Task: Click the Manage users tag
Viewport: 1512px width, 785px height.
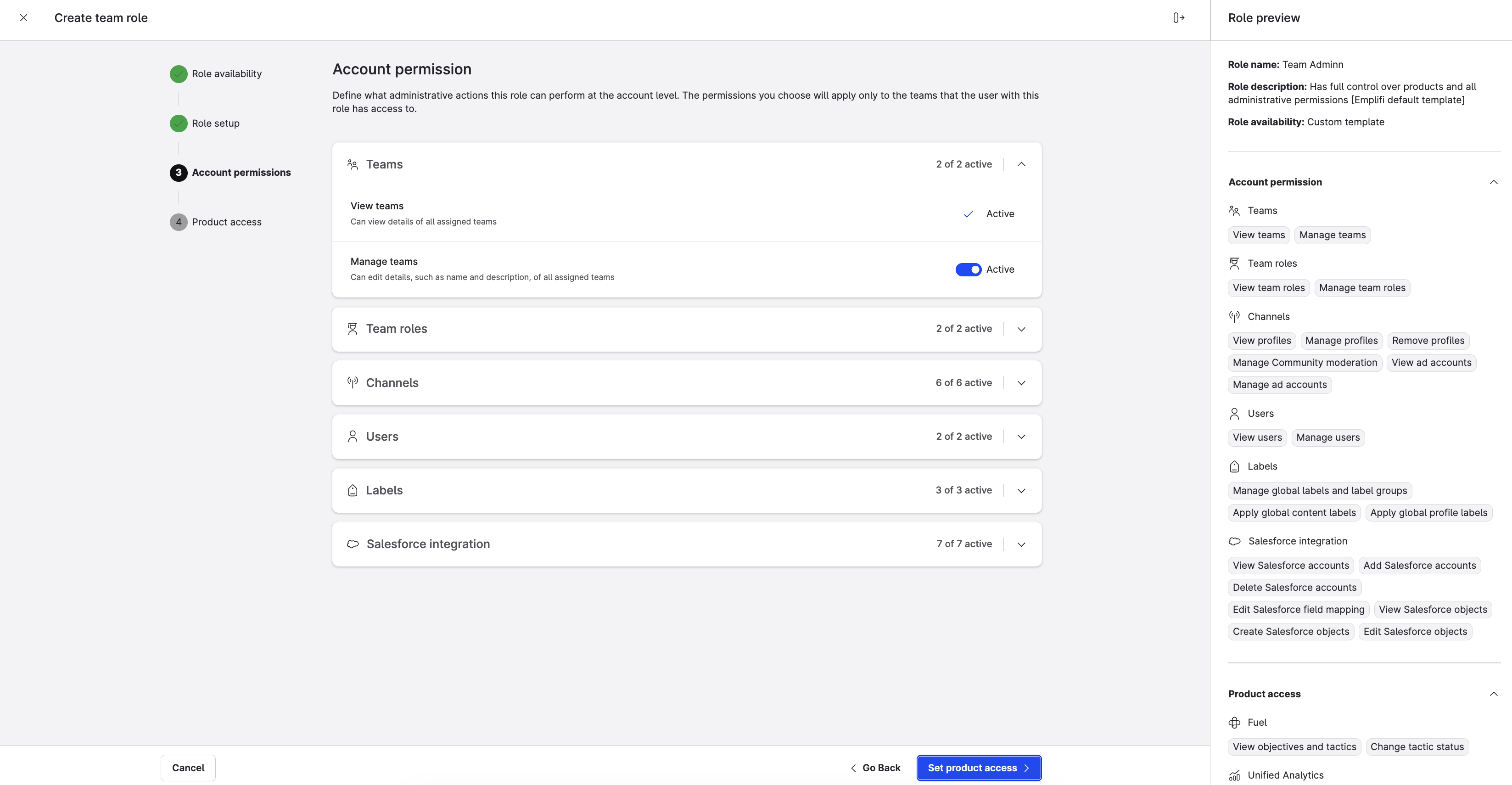Action: click(x=1327, y=438)
